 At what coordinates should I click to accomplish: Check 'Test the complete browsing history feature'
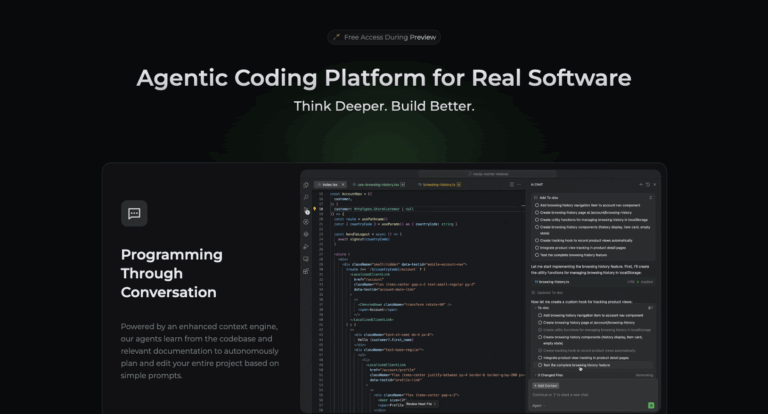tap(537, 255)
